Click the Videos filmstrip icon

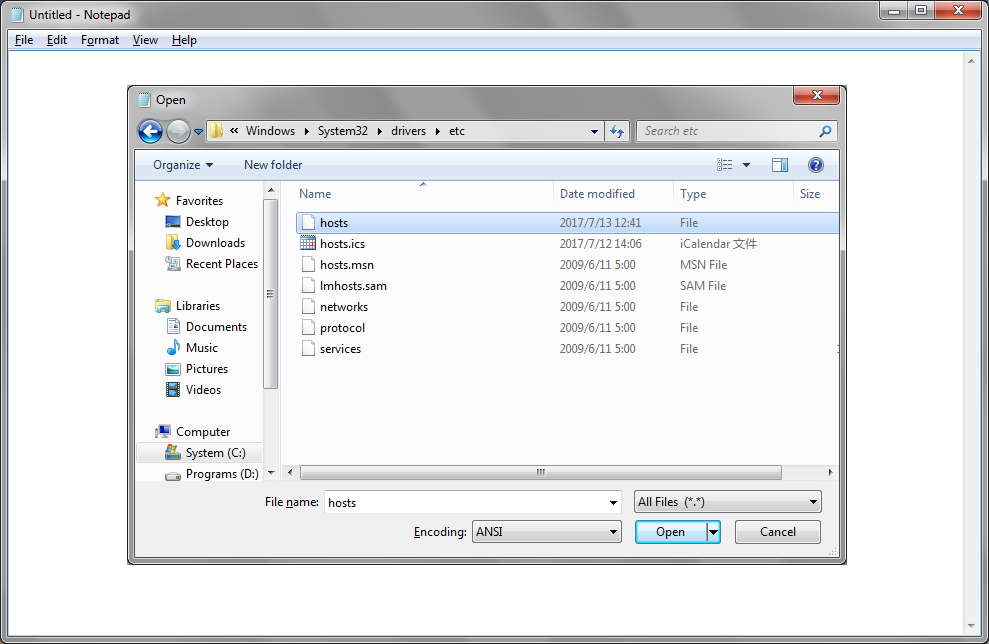[x=173, y=389]
